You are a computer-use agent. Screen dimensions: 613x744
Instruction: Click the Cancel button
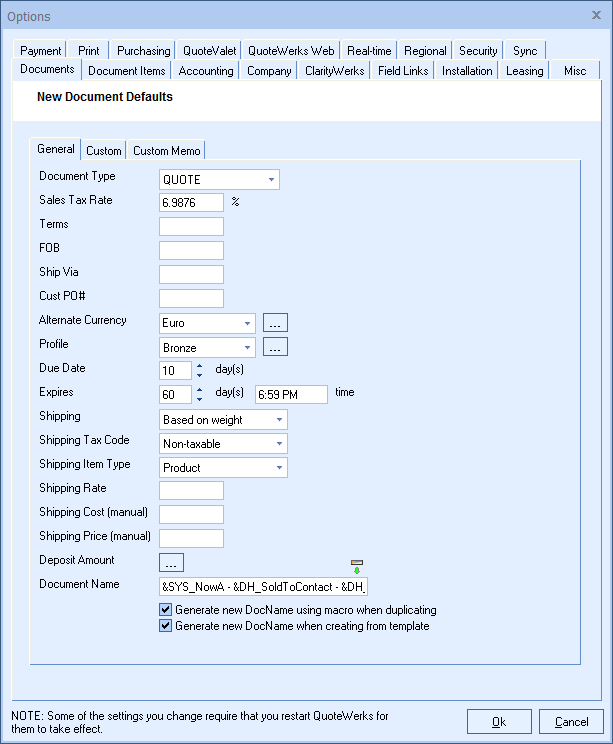(571, 721)
